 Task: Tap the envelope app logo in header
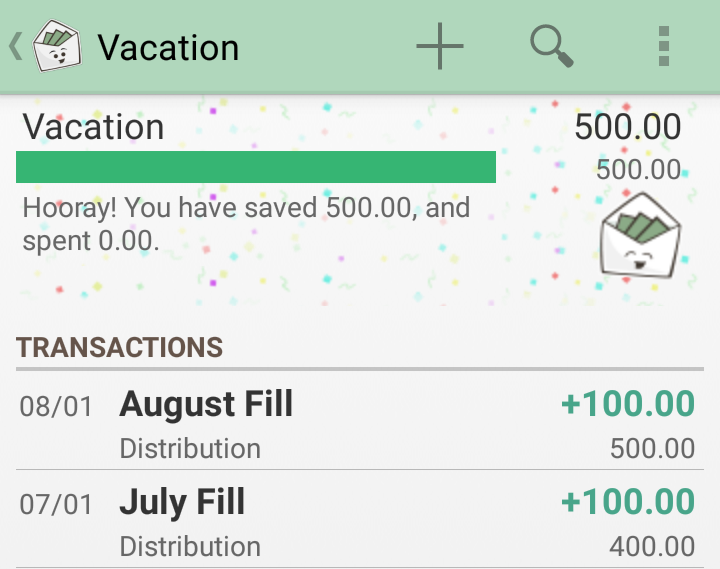tap(57, 45)
